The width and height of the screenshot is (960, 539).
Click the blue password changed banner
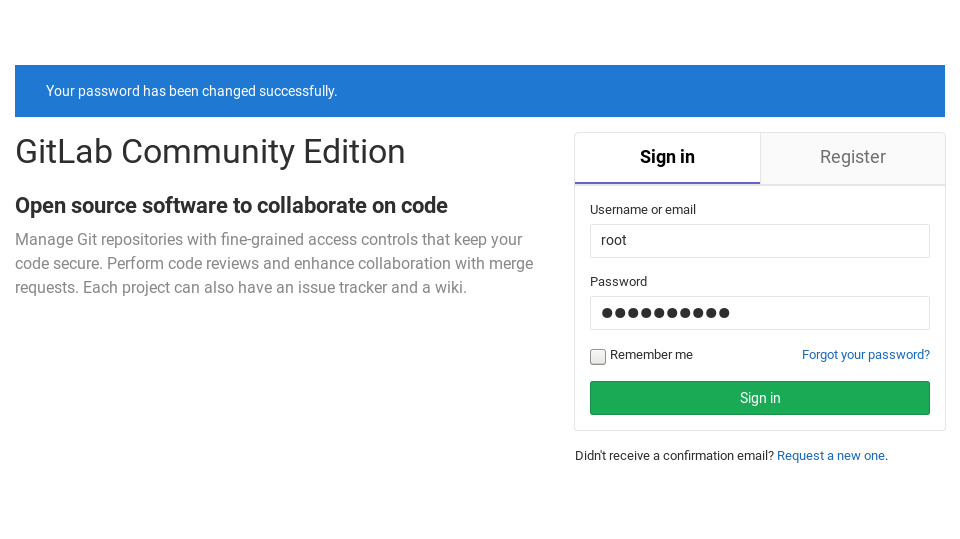(479, 91)
